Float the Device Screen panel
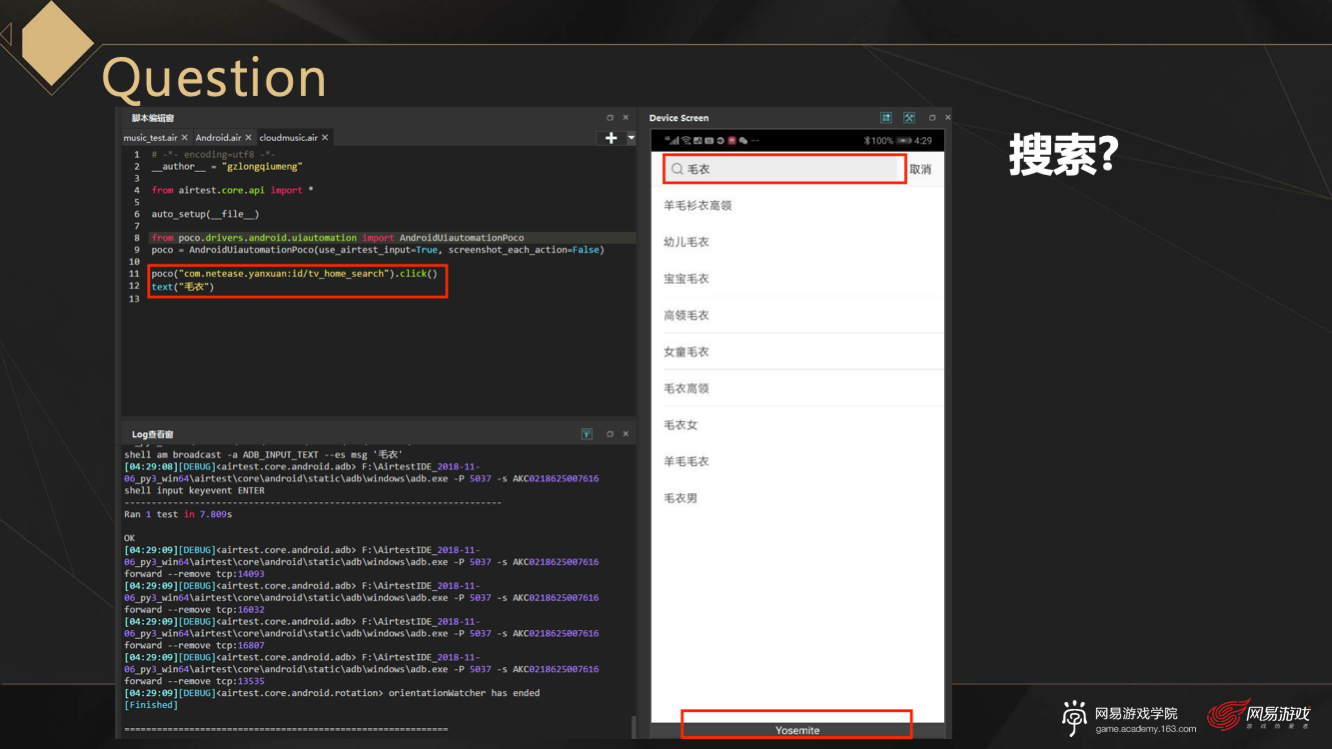The image size is (1332, 749). (932, 118)
